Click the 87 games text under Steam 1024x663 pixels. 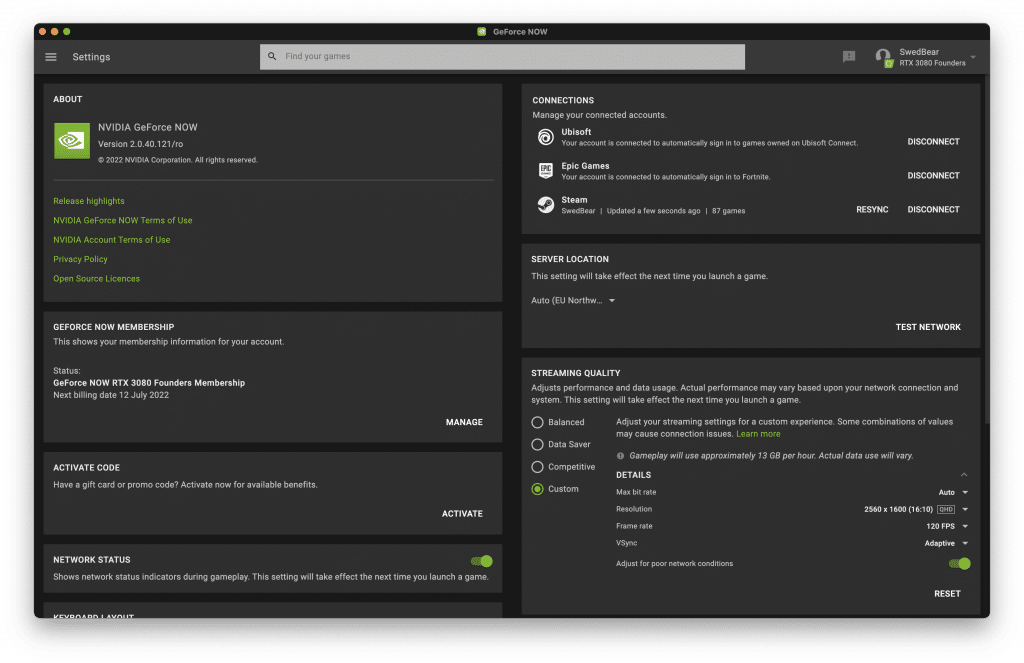click(728, 211)
